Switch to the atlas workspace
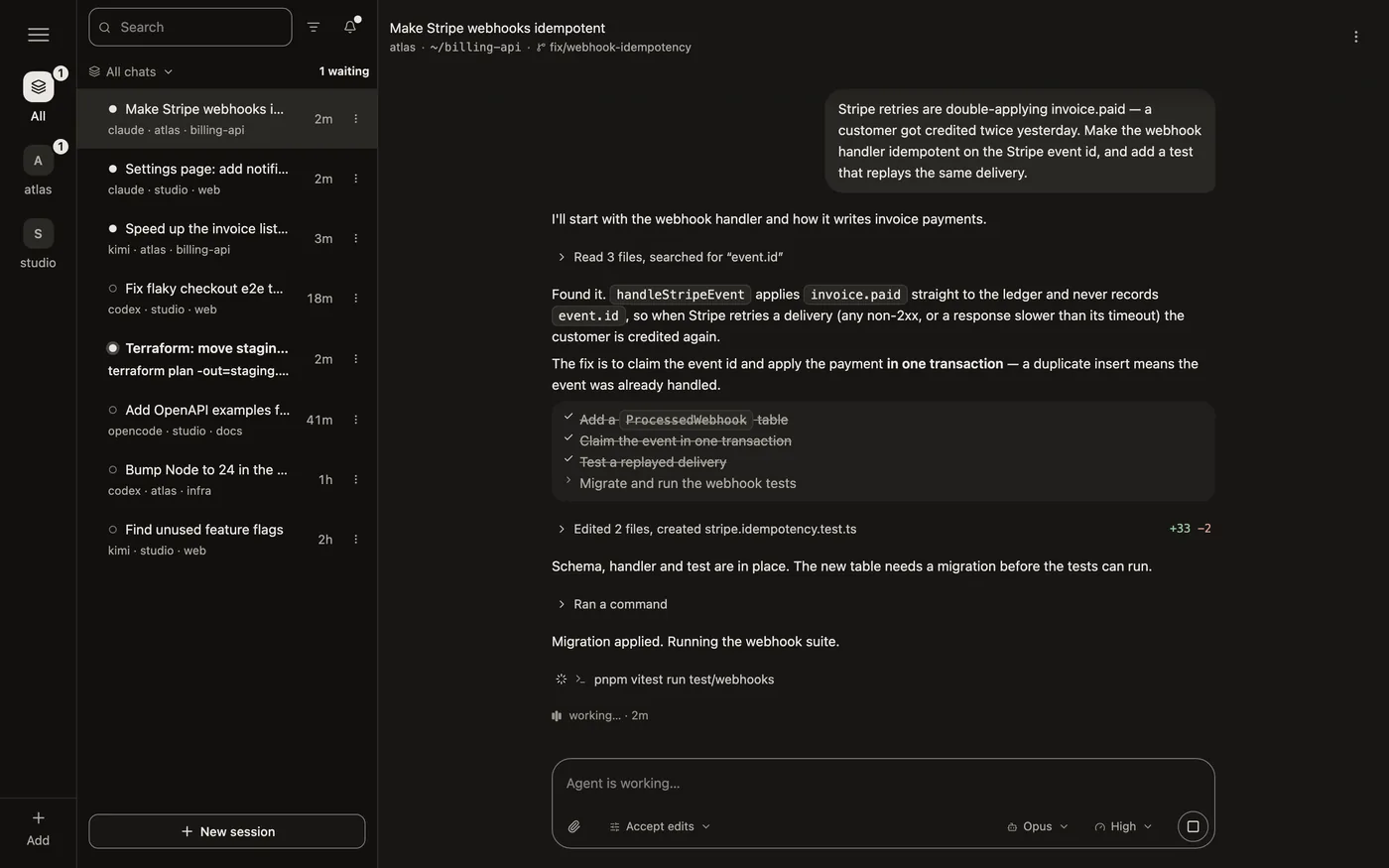Screen dimensions: 1389x868 tap(38, 161)
